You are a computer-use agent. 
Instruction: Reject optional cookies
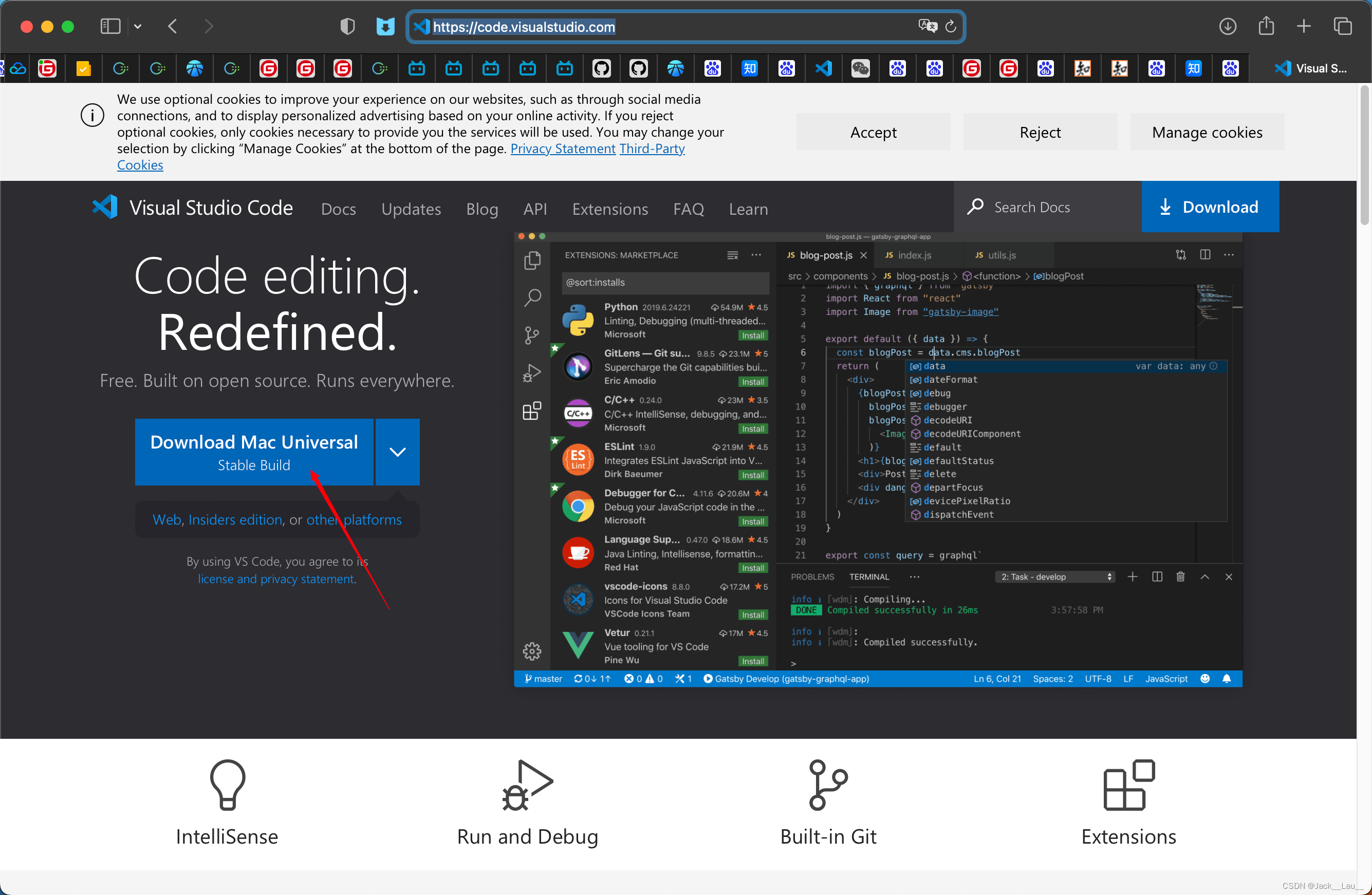1040,132
